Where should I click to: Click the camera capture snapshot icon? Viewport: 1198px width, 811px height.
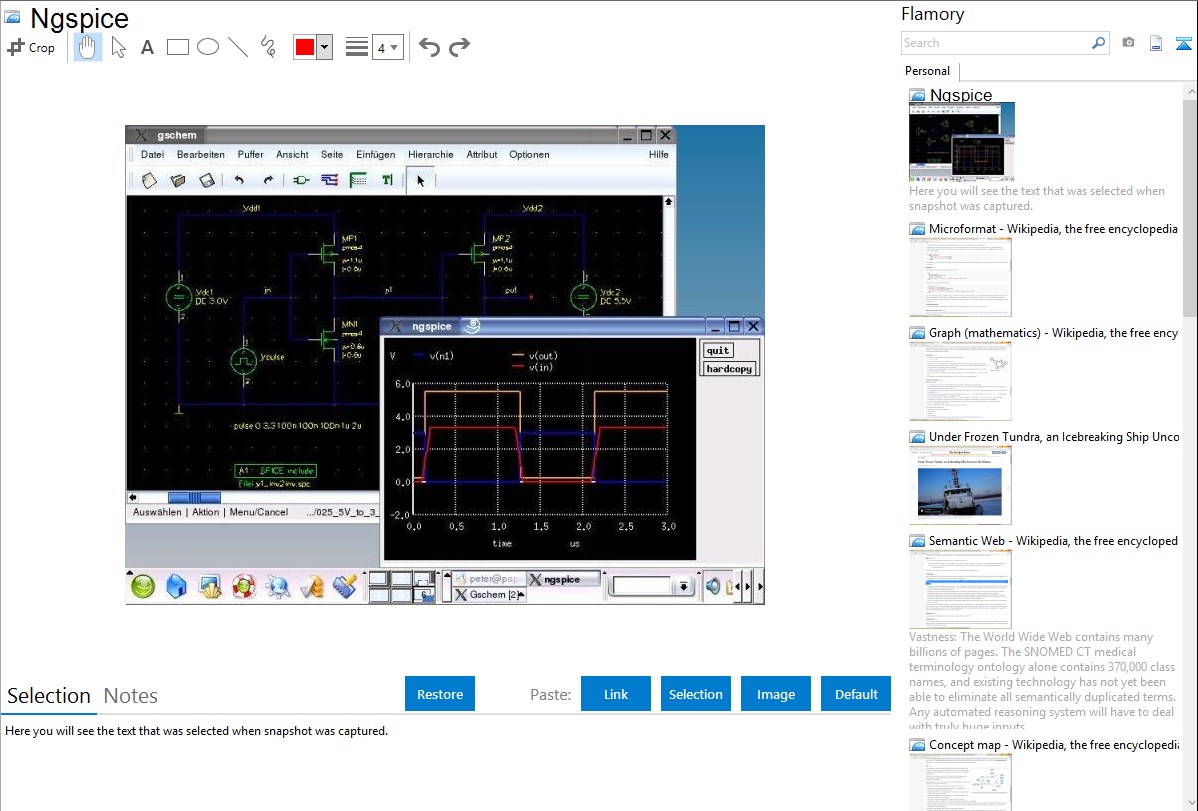tap(1128, 43)
